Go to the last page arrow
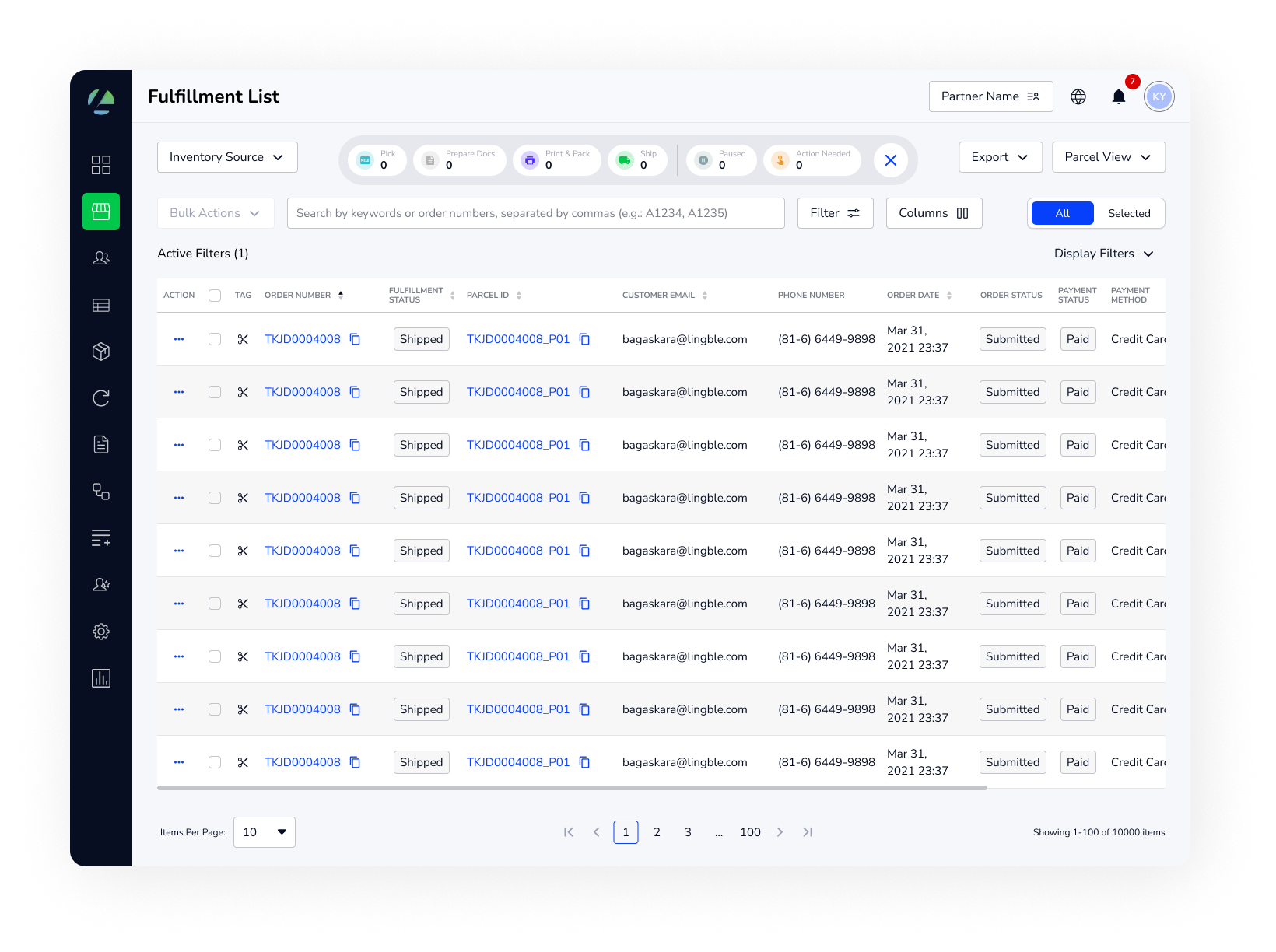 pyautogui.click(x=808, y=832)
